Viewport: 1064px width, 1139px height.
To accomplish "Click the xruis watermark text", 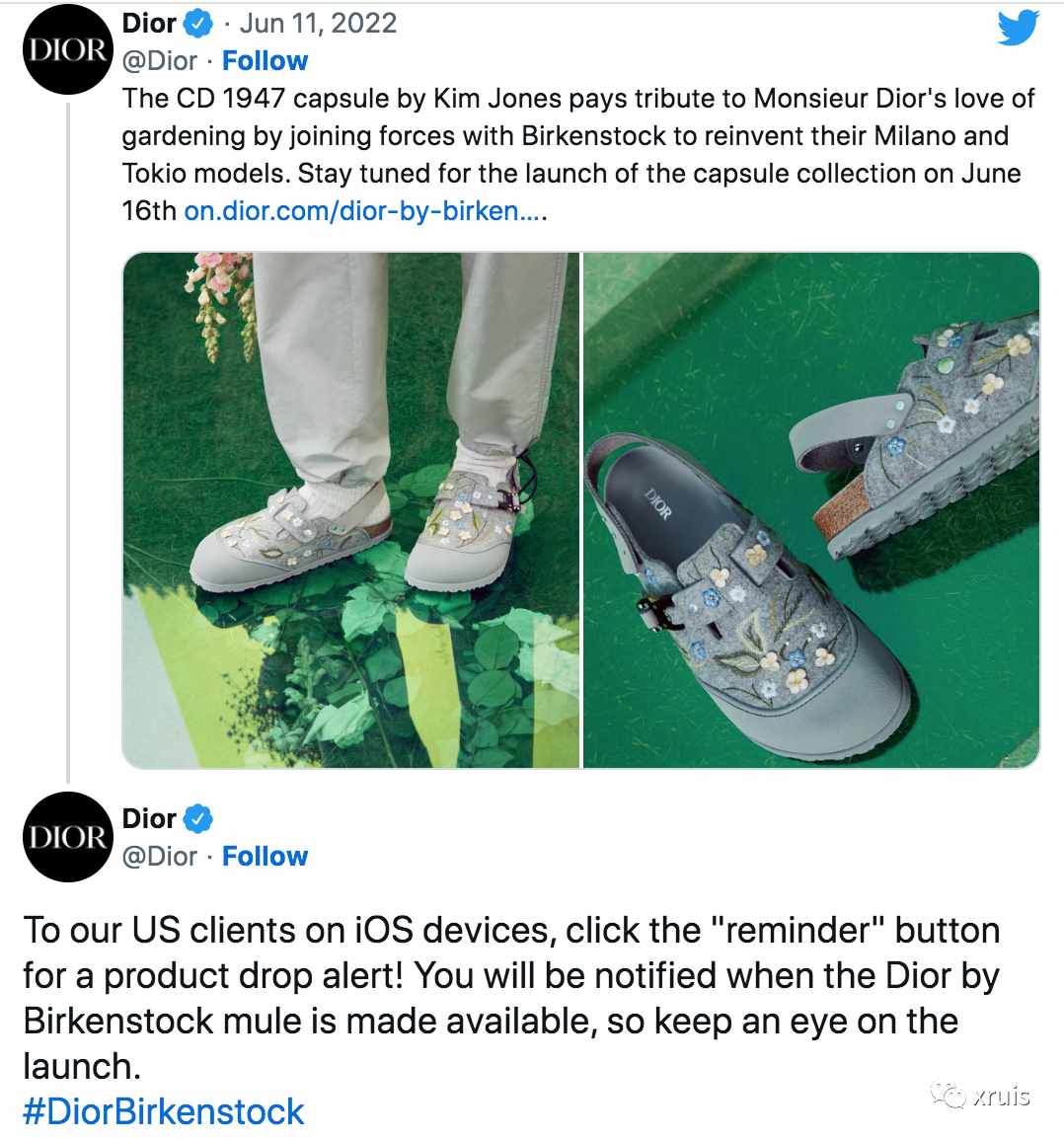I will click(x=1002, y=1096).
